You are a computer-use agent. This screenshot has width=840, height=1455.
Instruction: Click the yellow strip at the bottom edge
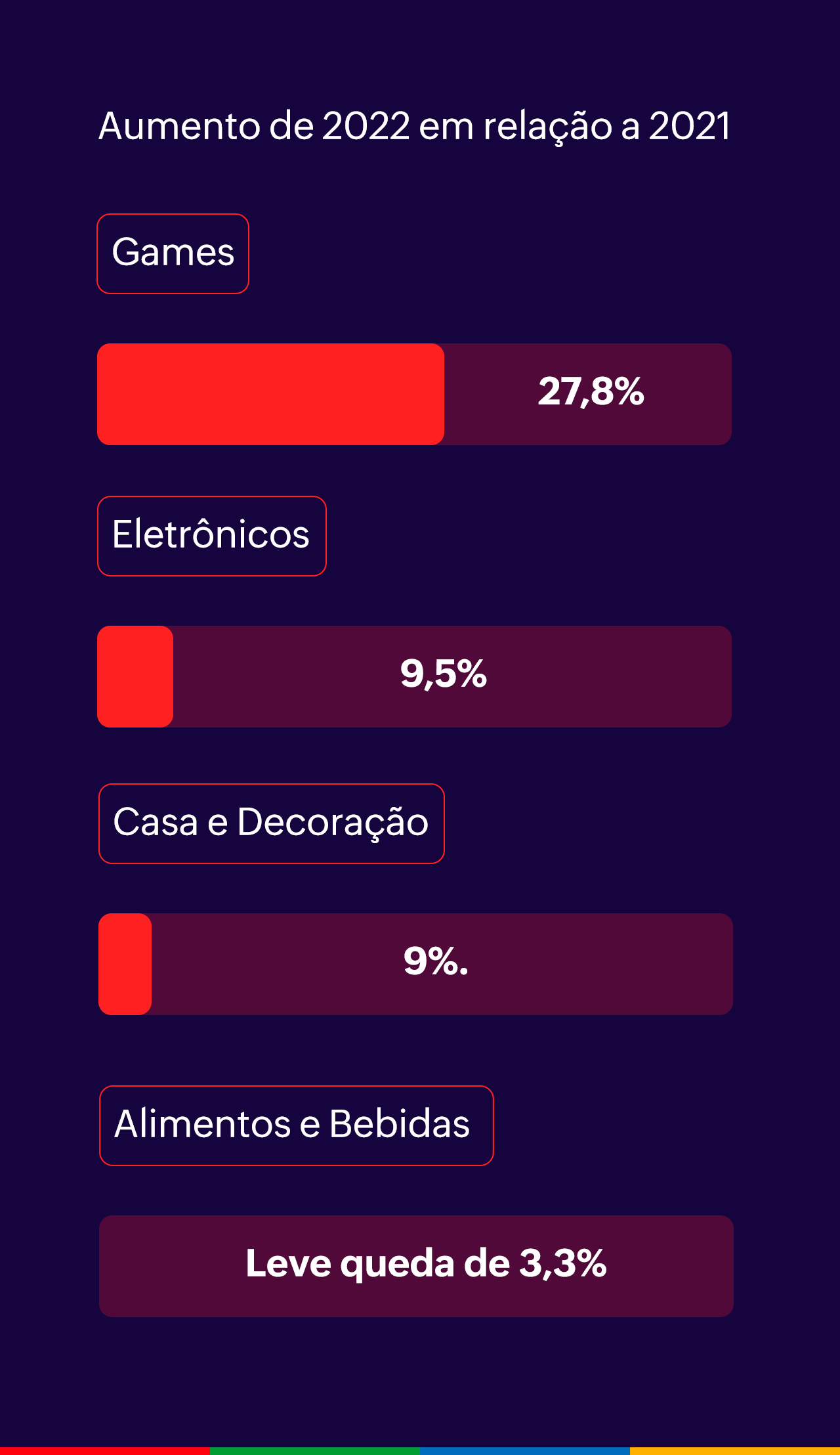(x=735, y=1450)
